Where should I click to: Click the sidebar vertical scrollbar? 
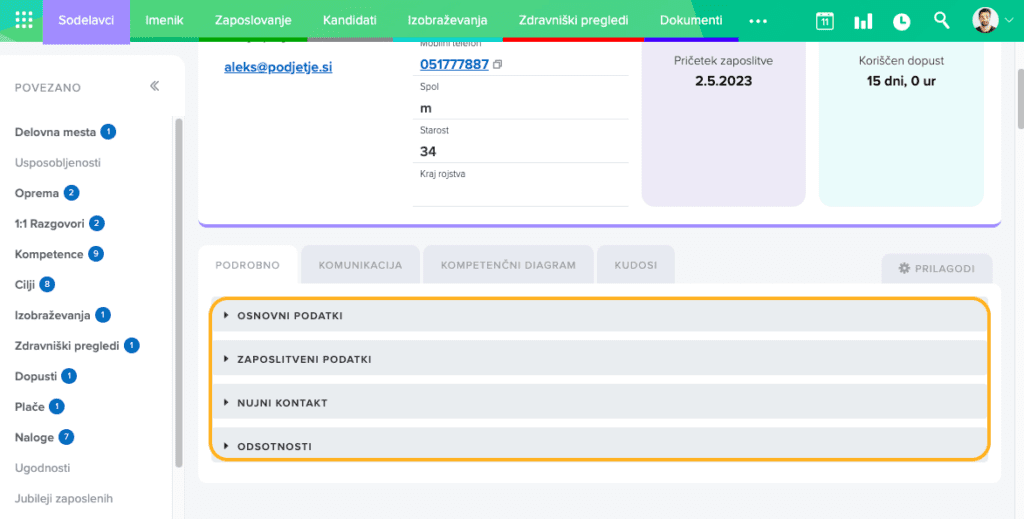[x=179, y=290]
